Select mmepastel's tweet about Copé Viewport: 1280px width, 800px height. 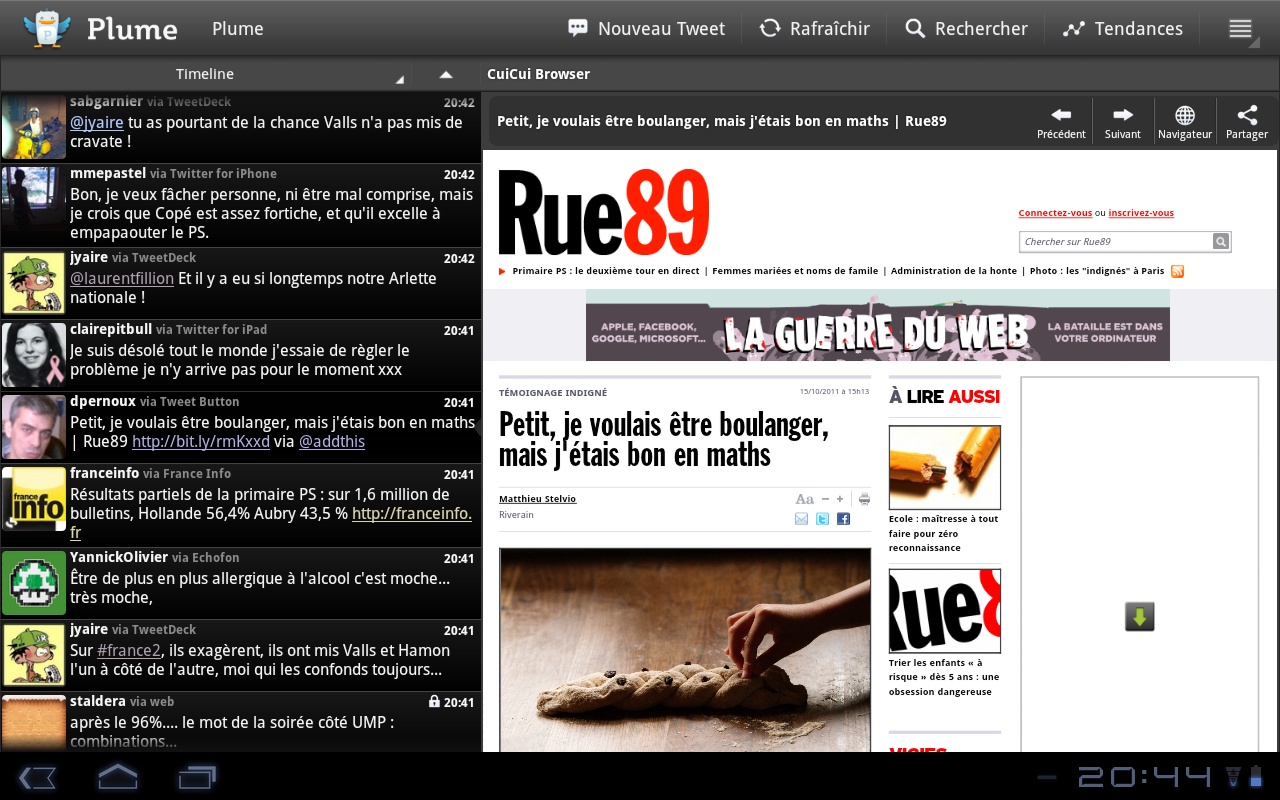click(241, 205)
